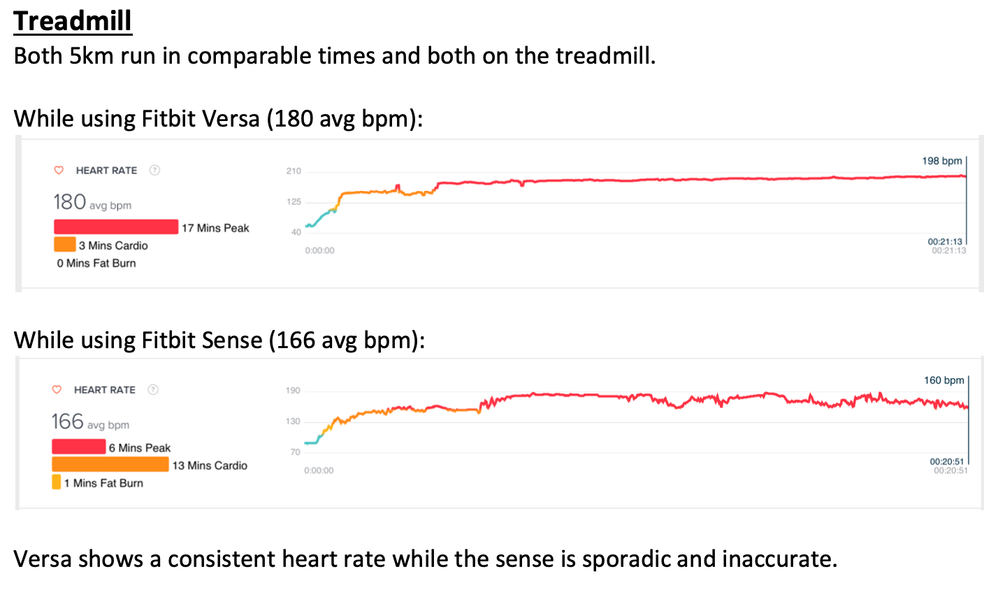The height and width of the screenshot is (590, 998).
Task: Click the 0:00:00 start time on the Versa chart
Action: [x=320, y=251]
